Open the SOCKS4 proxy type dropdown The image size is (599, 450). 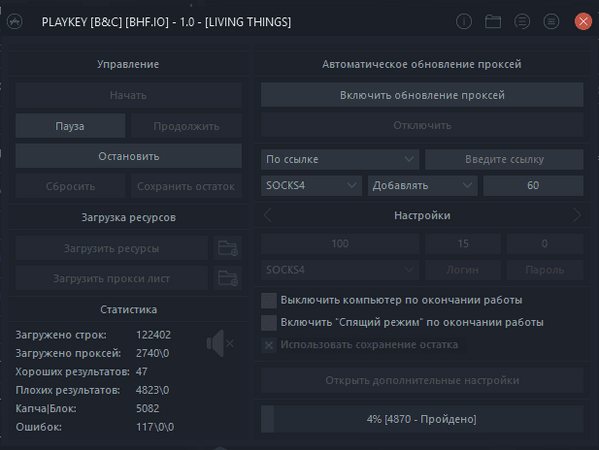pyautogui.click(x=311, y=186)
